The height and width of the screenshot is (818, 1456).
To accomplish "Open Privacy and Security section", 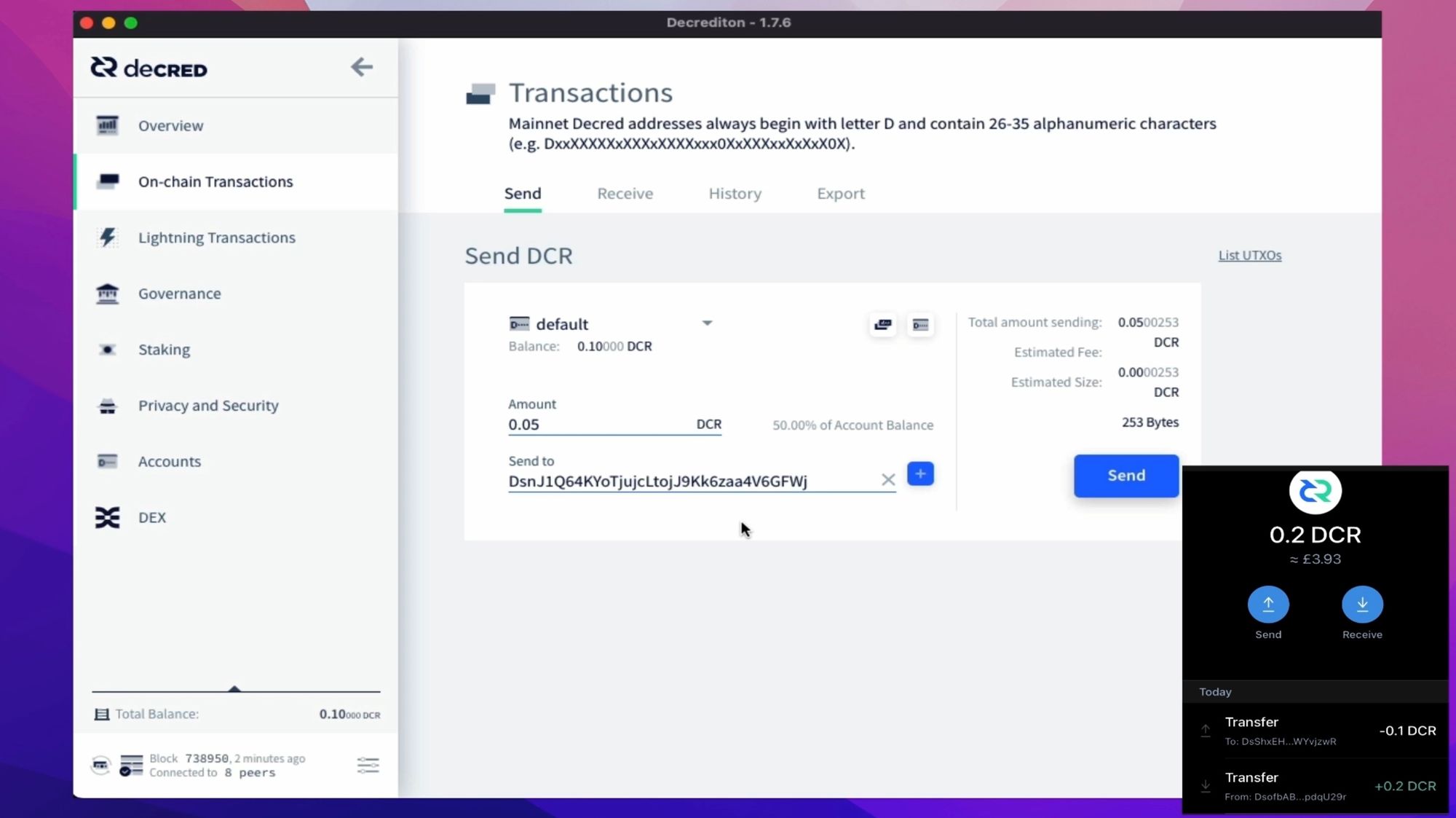I will point(208,406).
